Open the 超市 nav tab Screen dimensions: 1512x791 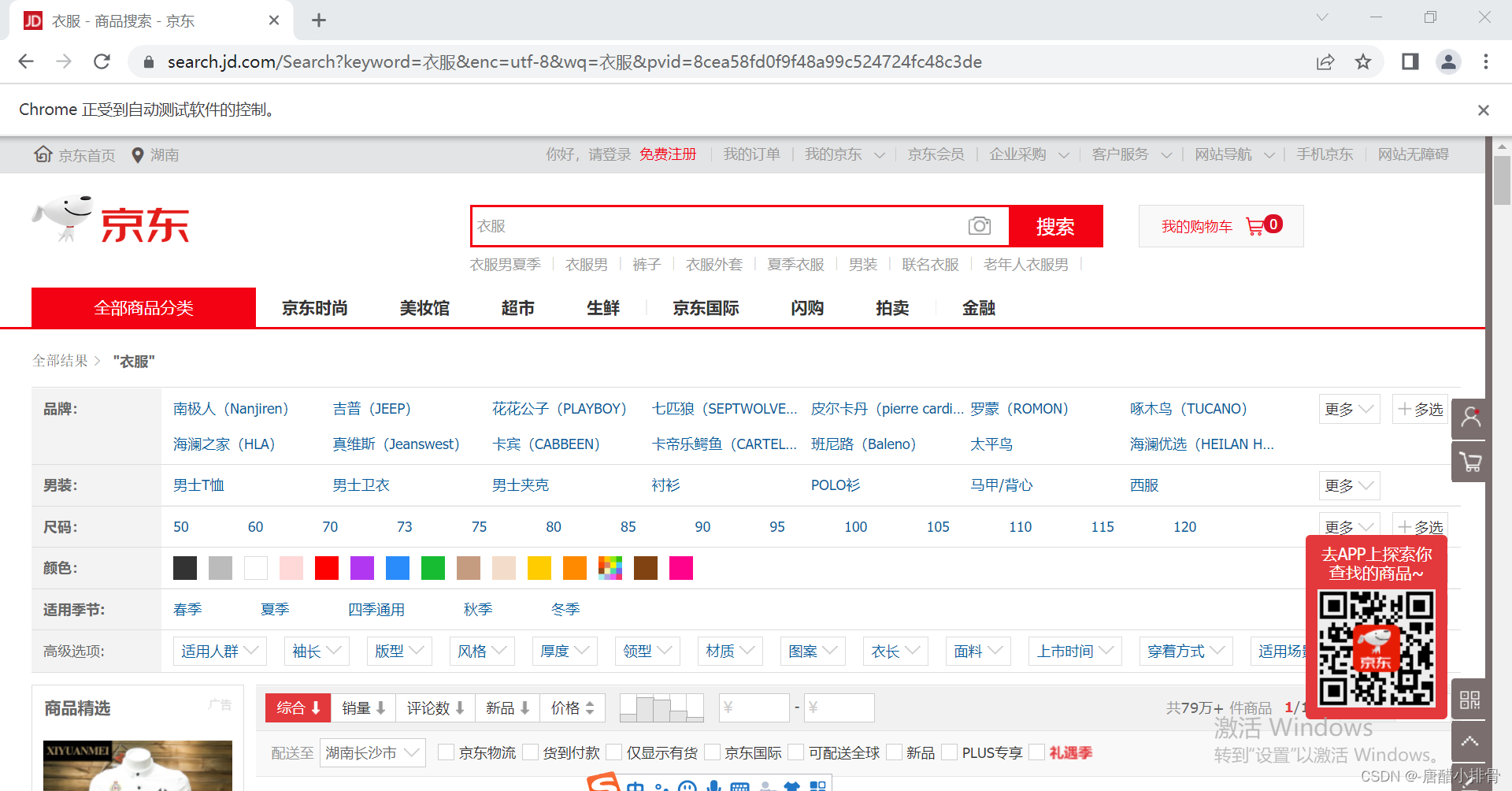(x=517, y=308)
